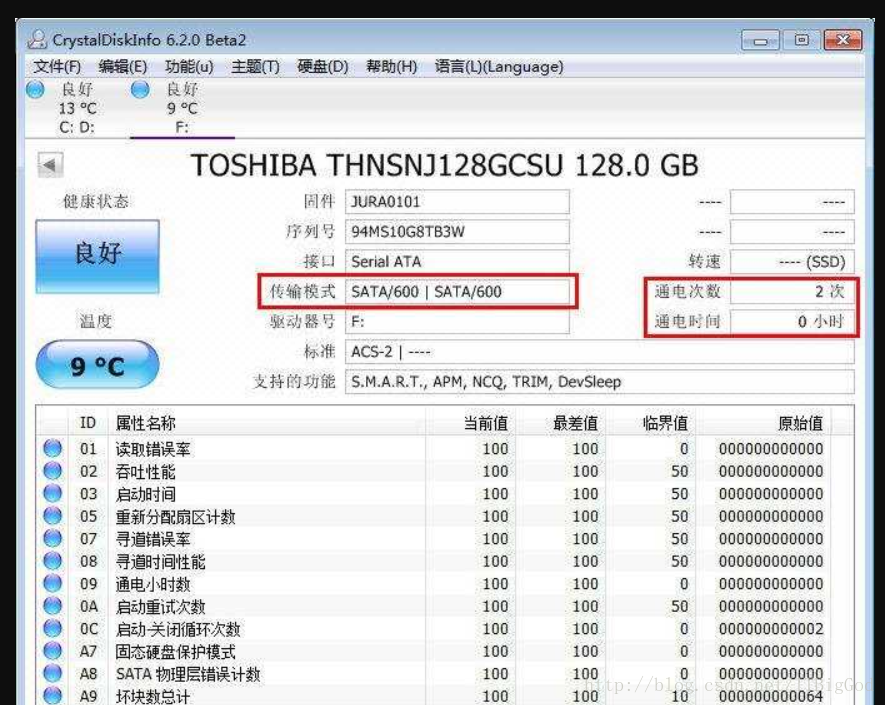
Task: Open the 编辑(E) menu
Action: 122,67
